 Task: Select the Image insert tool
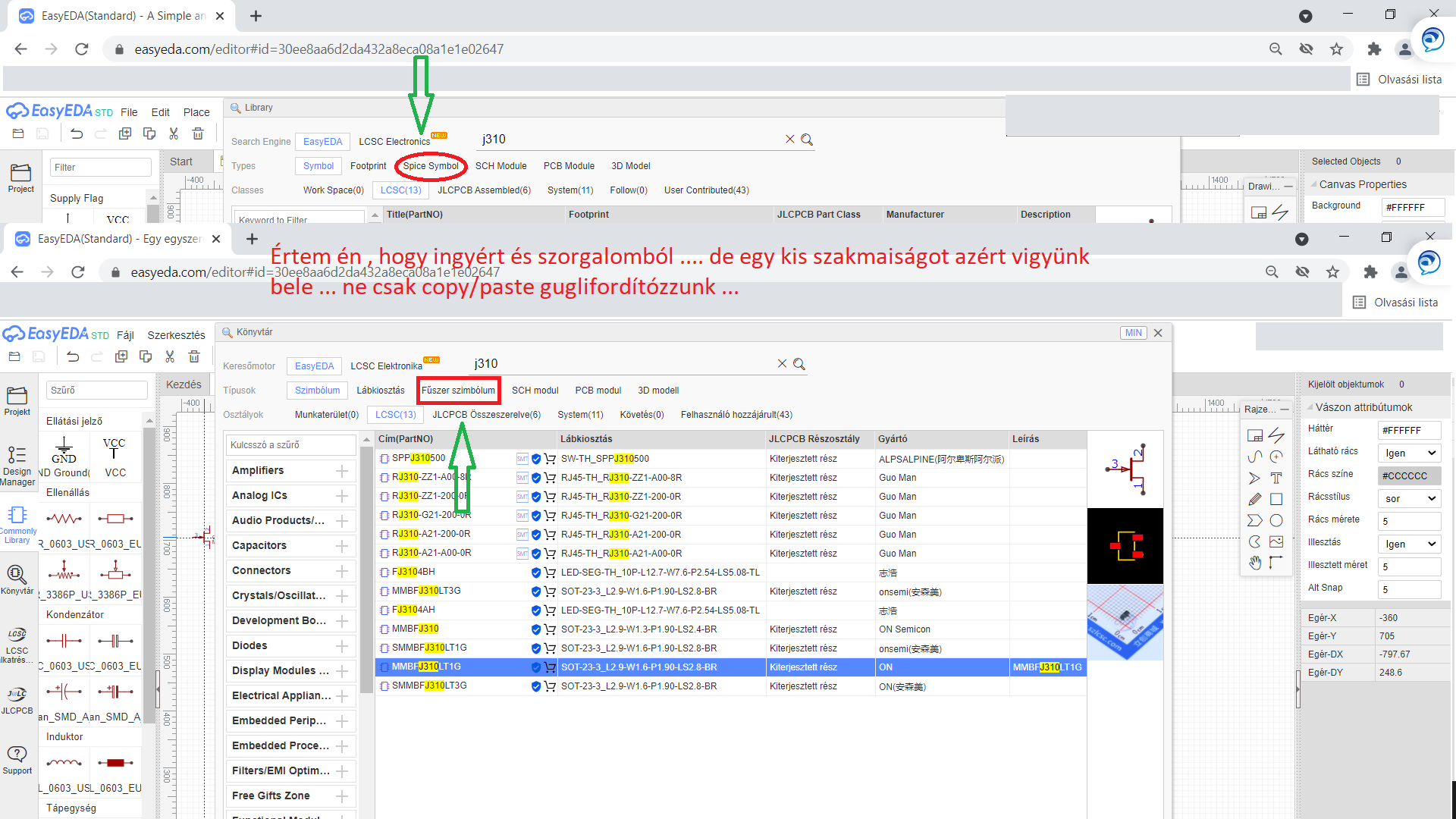[x=1276, y=541]
